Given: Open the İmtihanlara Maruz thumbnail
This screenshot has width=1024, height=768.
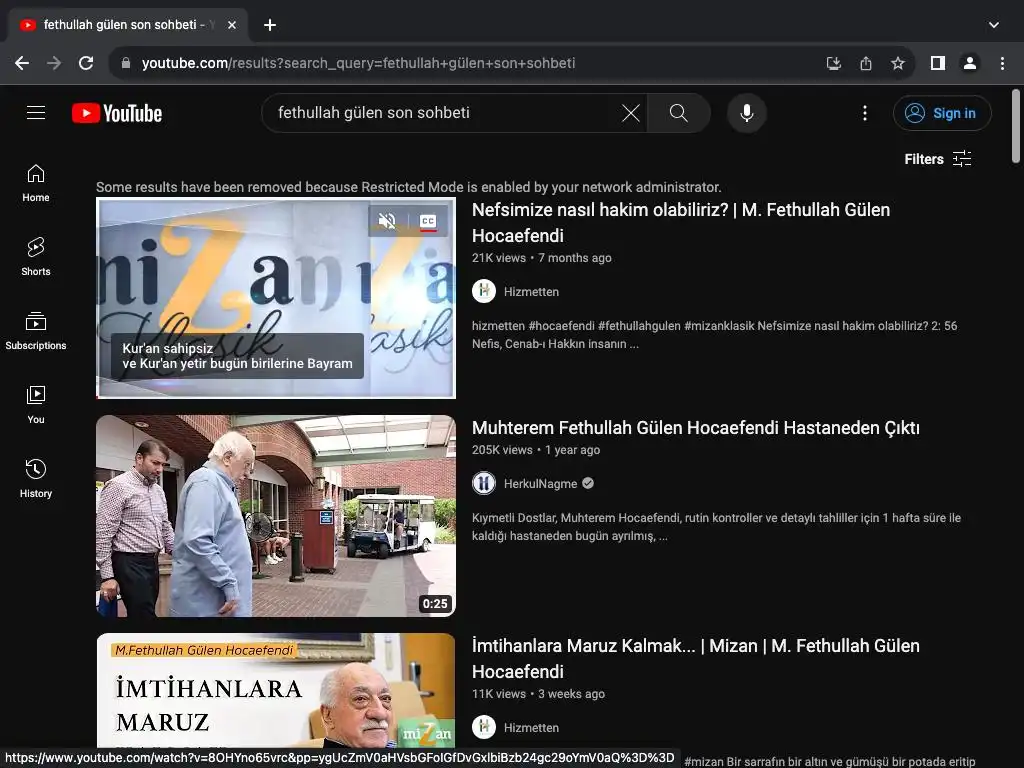Looking at the screenshot, I should pyautogui.click(x=276, y=690).
